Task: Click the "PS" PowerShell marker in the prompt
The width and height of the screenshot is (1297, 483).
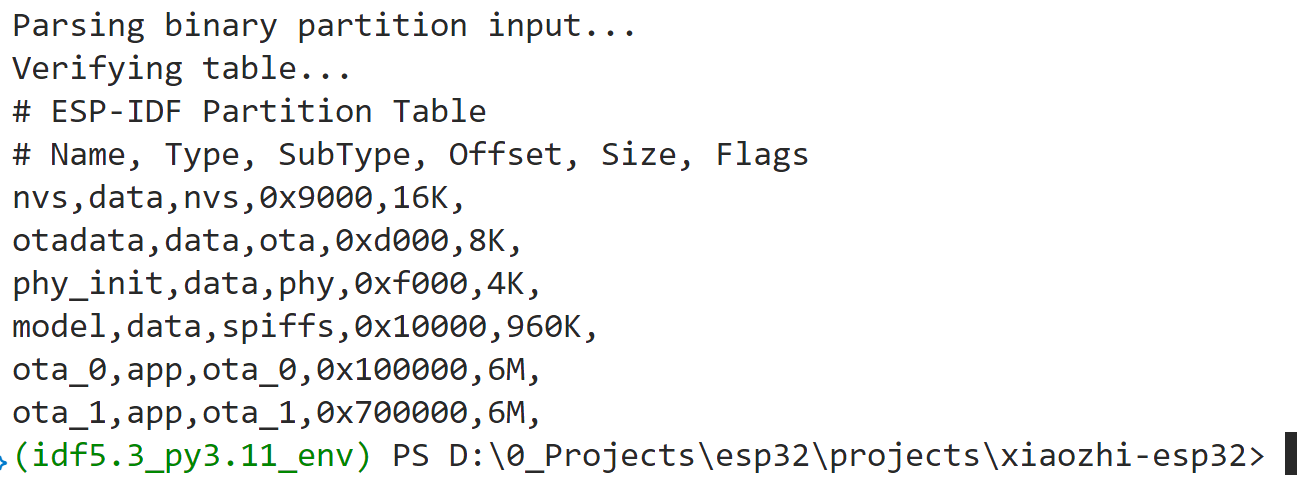Action: tap(410, 456)
